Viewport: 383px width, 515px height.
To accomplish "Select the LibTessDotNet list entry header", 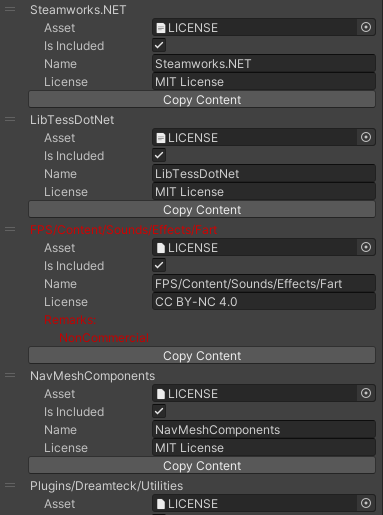I will [72, 120].
